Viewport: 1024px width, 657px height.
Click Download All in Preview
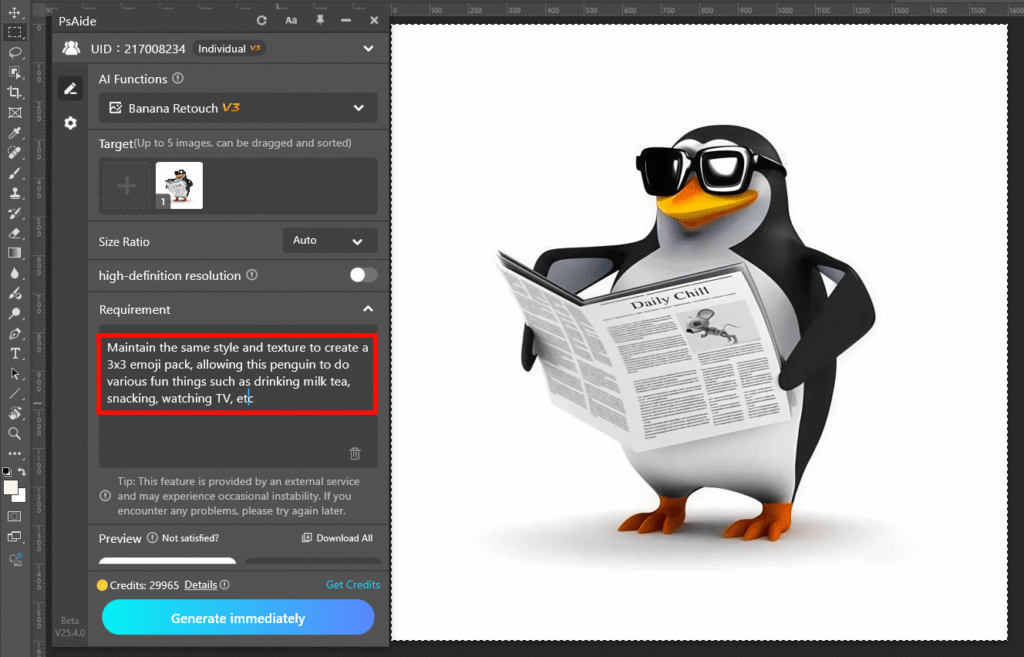[337, 538]
